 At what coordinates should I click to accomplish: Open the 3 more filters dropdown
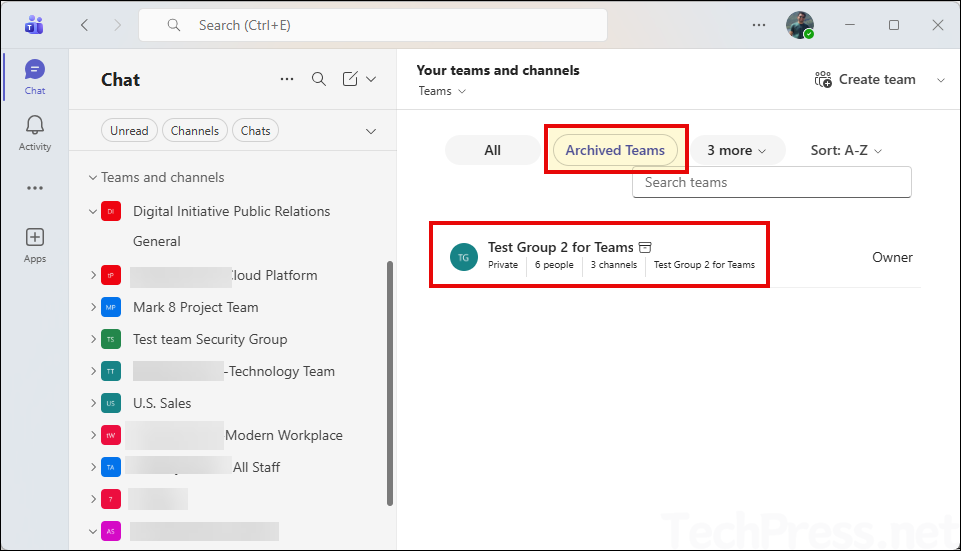[x=737, y=150]
